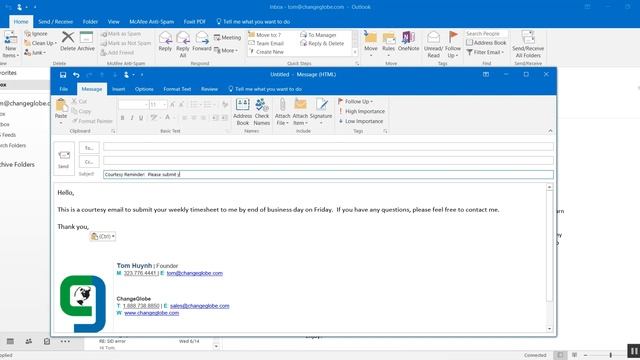Click the ChangeGlobe logo image in signature
Image resolution: width=640 pixels, height=360 pixels.
tap(83, 303)
